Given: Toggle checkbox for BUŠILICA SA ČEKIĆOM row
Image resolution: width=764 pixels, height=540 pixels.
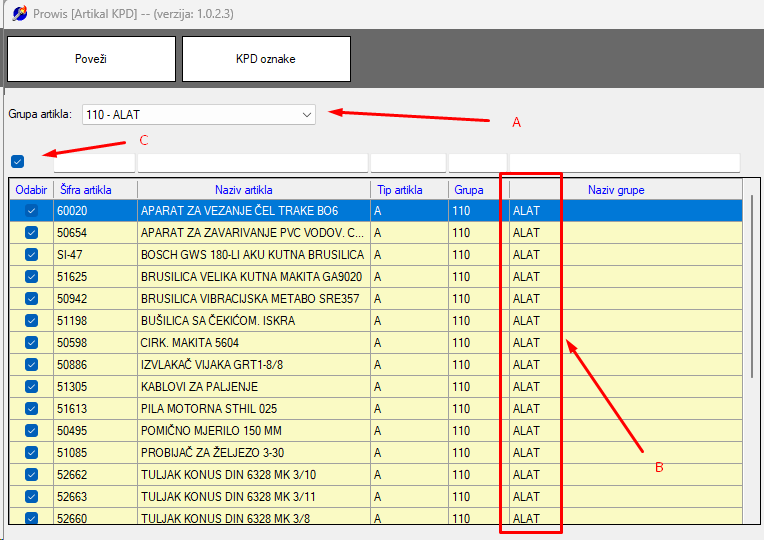Looking at the screenshot, I should 32,321.
